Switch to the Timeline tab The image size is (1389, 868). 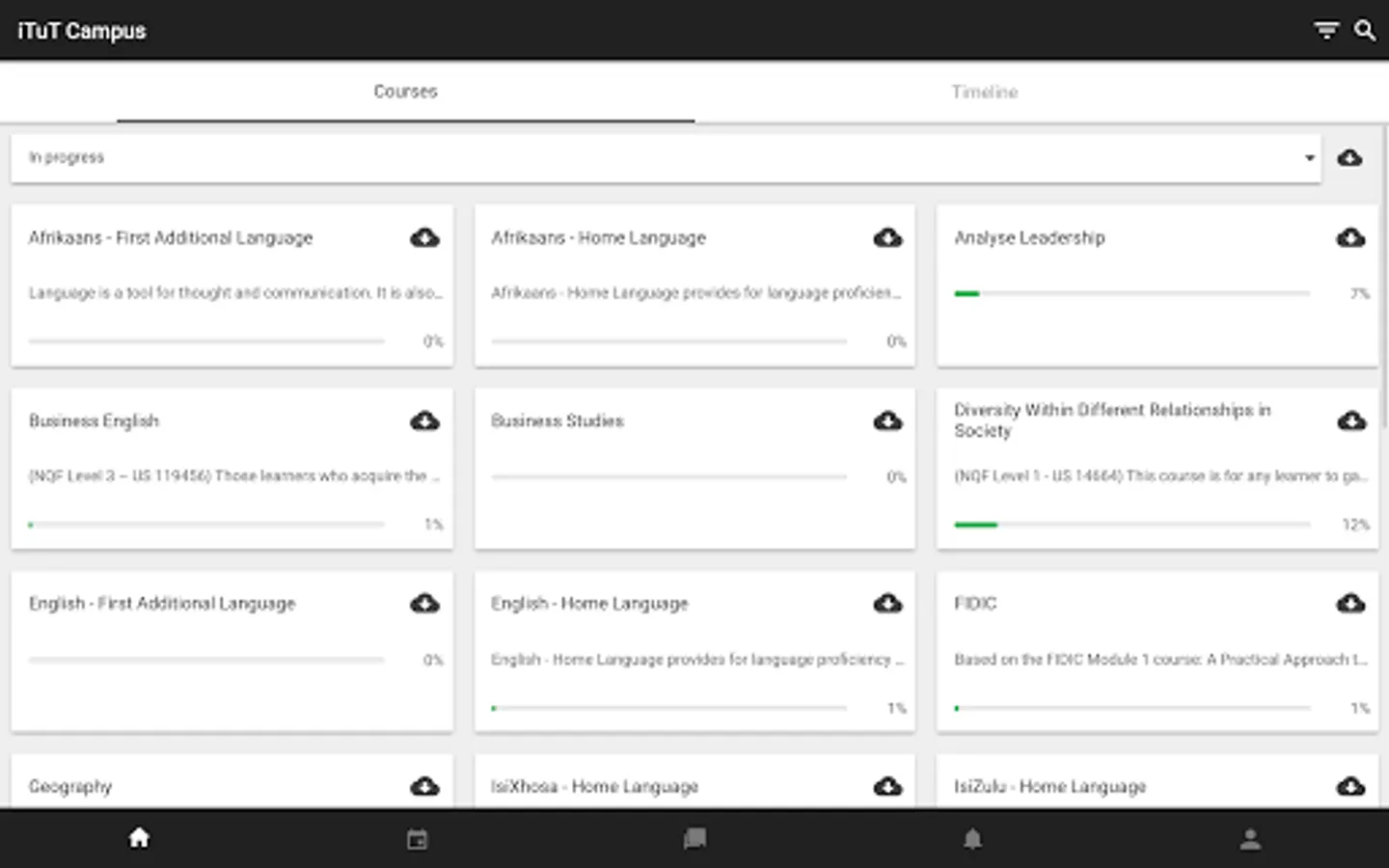tap(984, 92)
